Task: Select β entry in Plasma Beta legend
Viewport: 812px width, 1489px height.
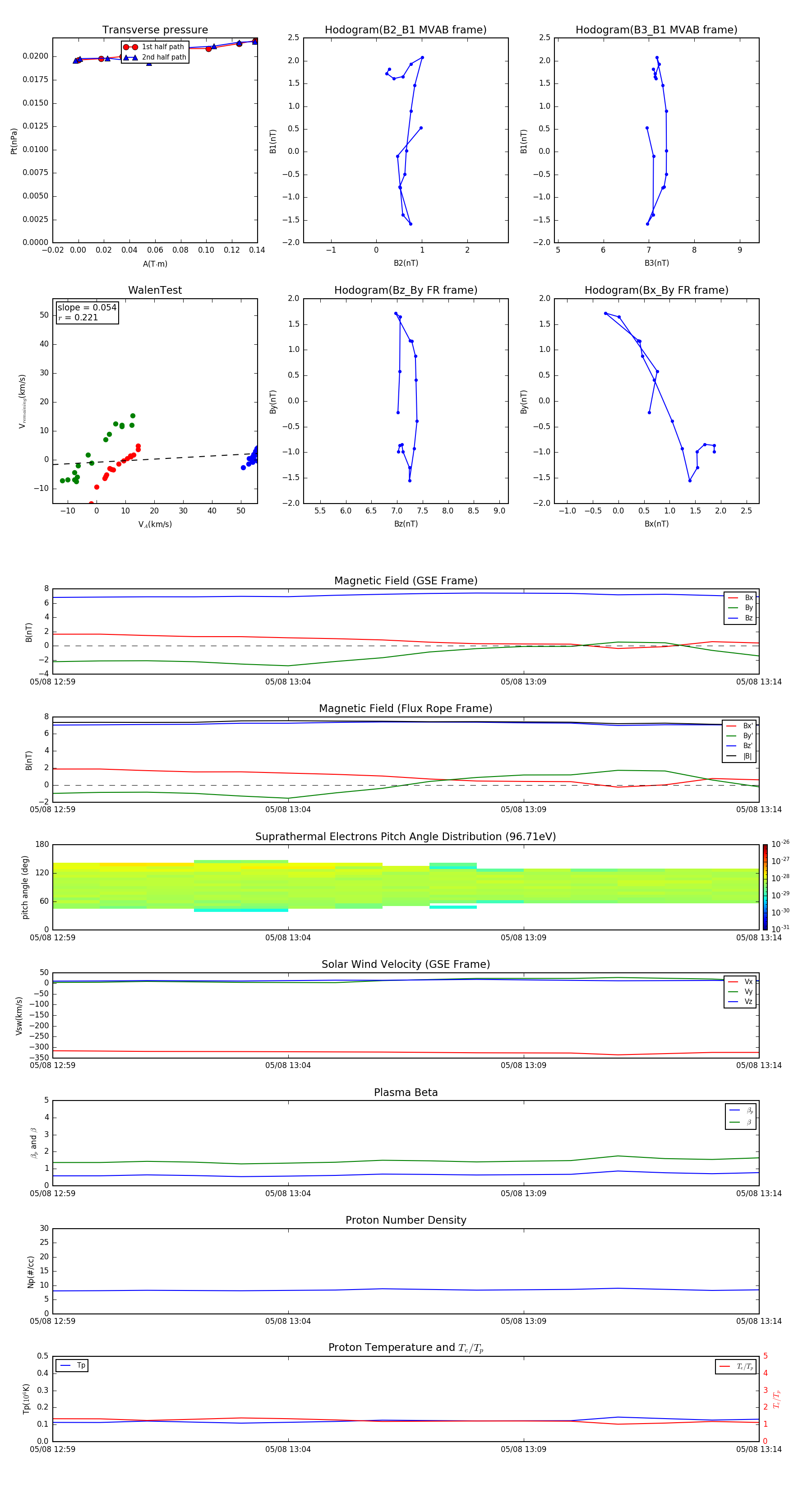Action: click(741, 1122)
